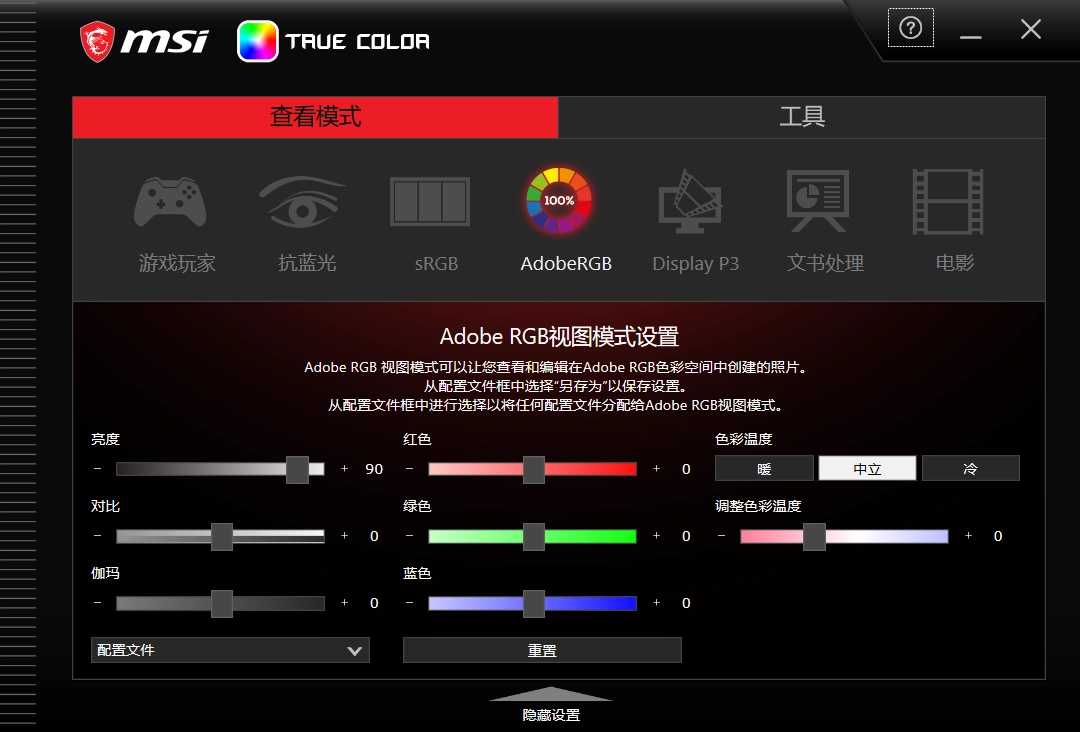This screenshot has height=732, width=1080.
Task: Select the AdobeRGB color wheel icon
Action: tap(559, 201)
